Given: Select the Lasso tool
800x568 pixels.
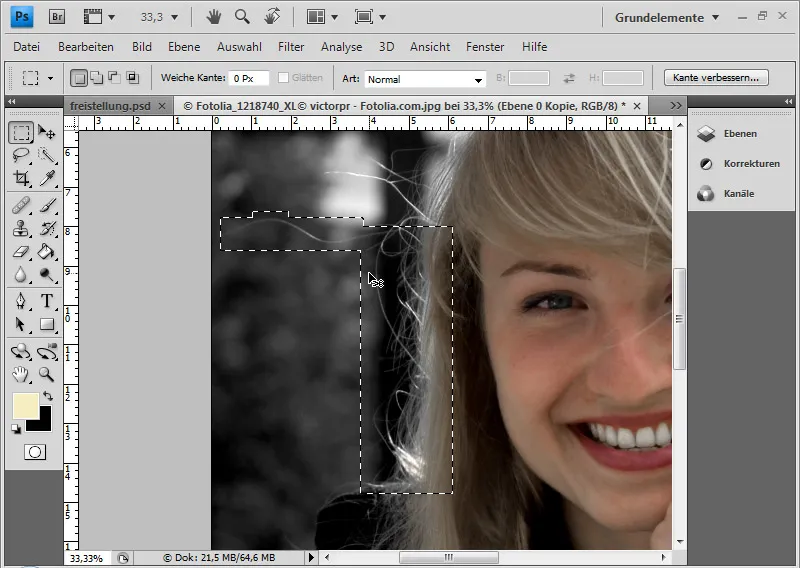Looking at the screenshot, I should 21,155.
